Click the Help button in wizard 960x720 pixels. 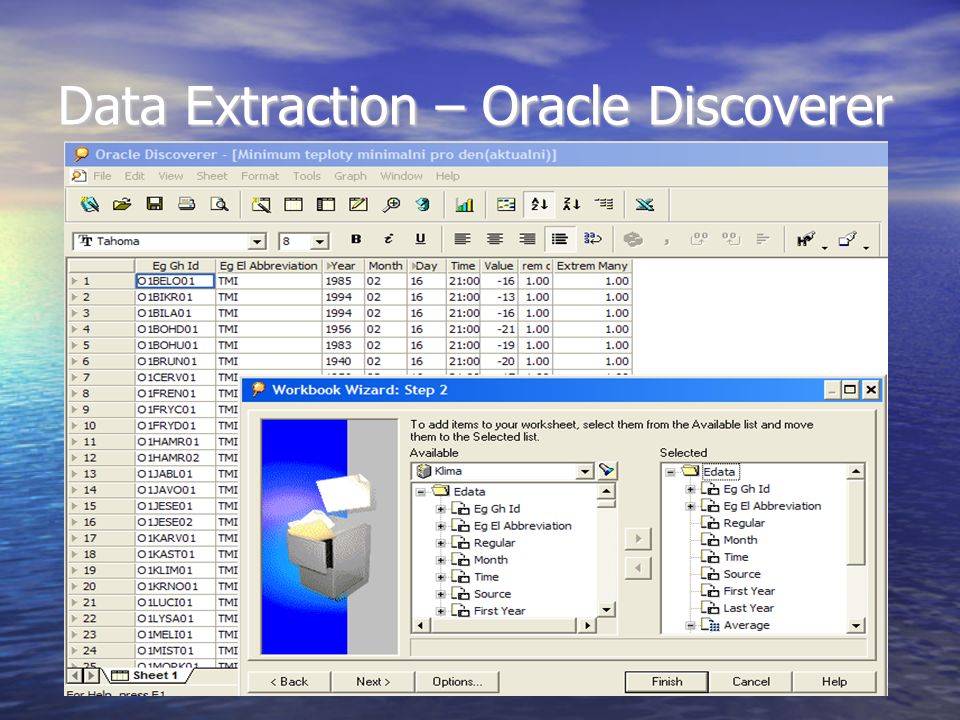[x=834, y=681]
